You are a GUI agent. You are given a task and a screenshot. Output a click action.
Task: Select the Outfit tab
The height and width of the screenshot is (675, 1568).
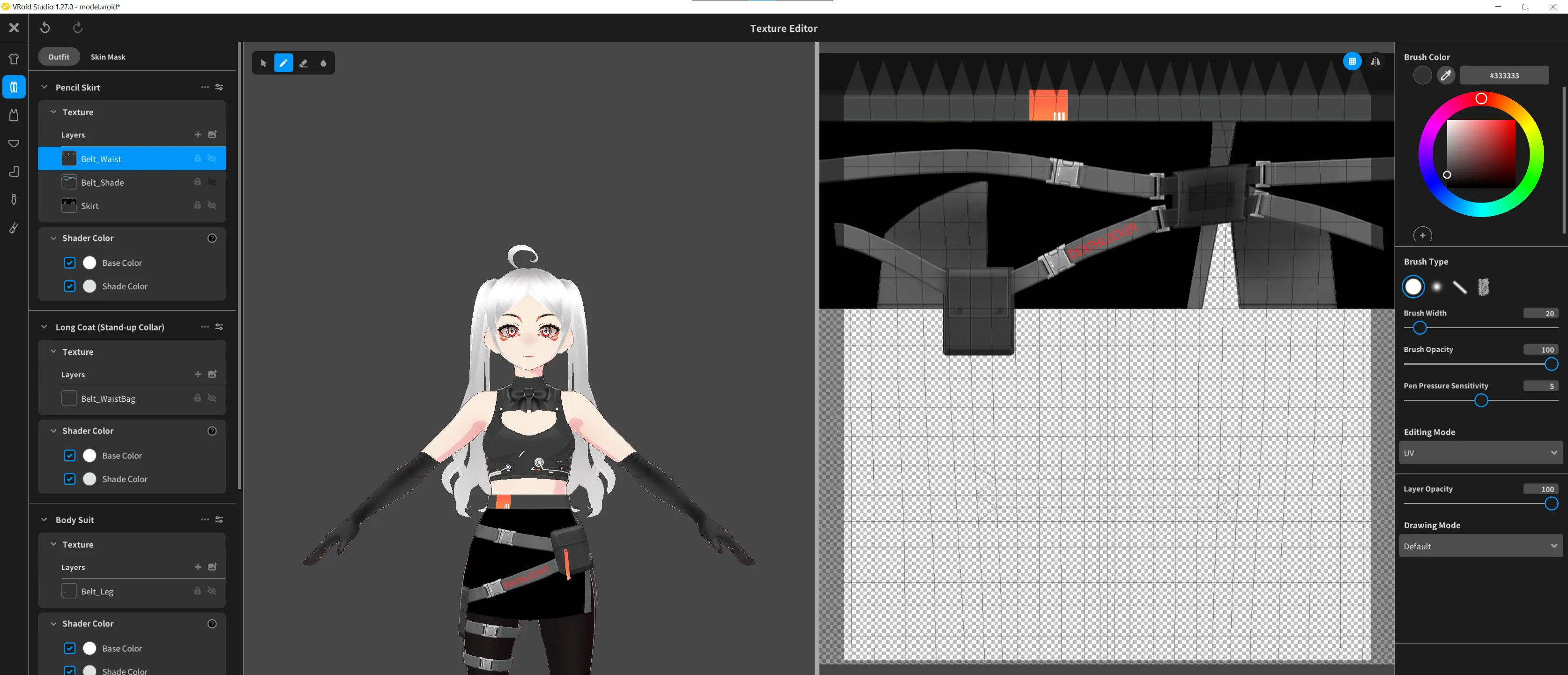(x=59, y=57)
